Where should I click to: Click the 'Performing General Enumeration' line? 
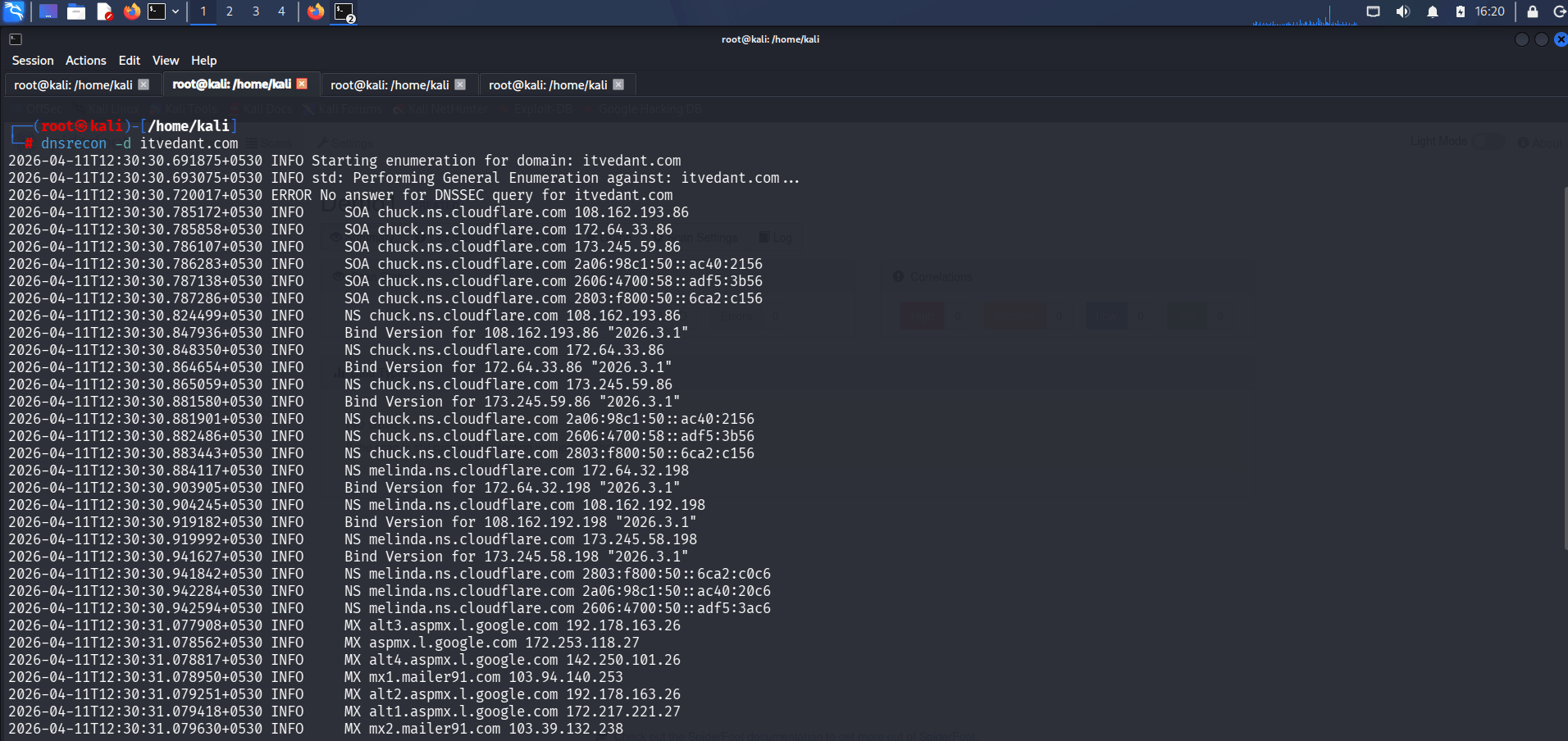pyautogui.click(x=403, y=178)
